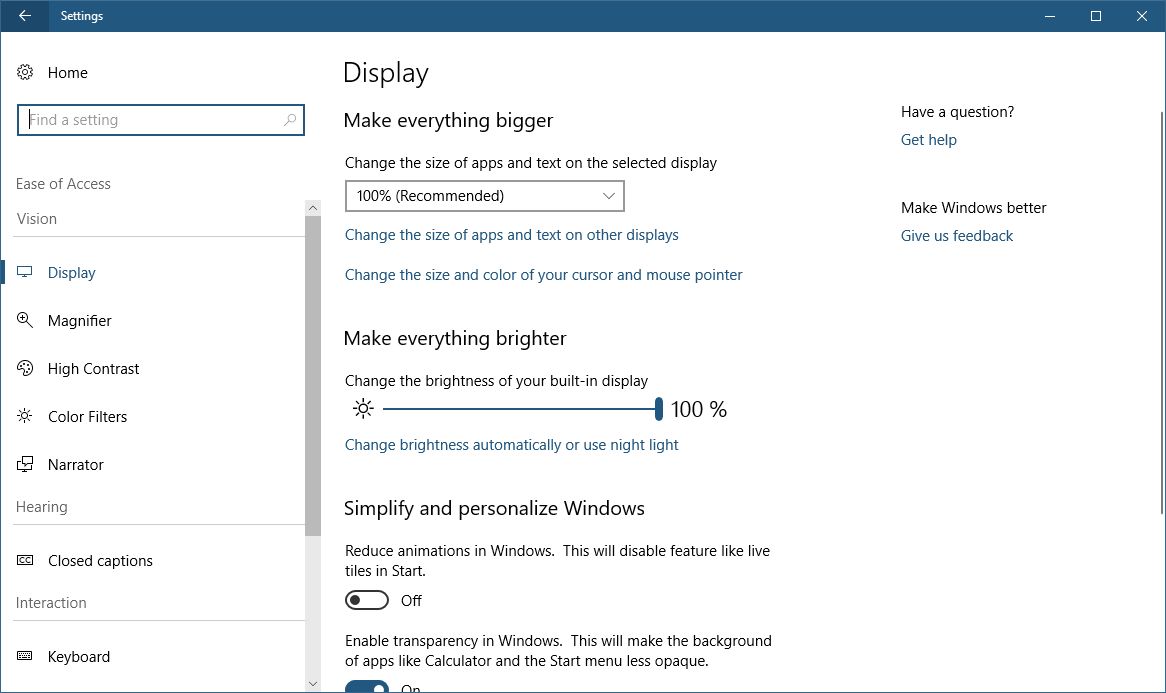
Task: Click Change size and color of cursor link
Action: point(544,275)
